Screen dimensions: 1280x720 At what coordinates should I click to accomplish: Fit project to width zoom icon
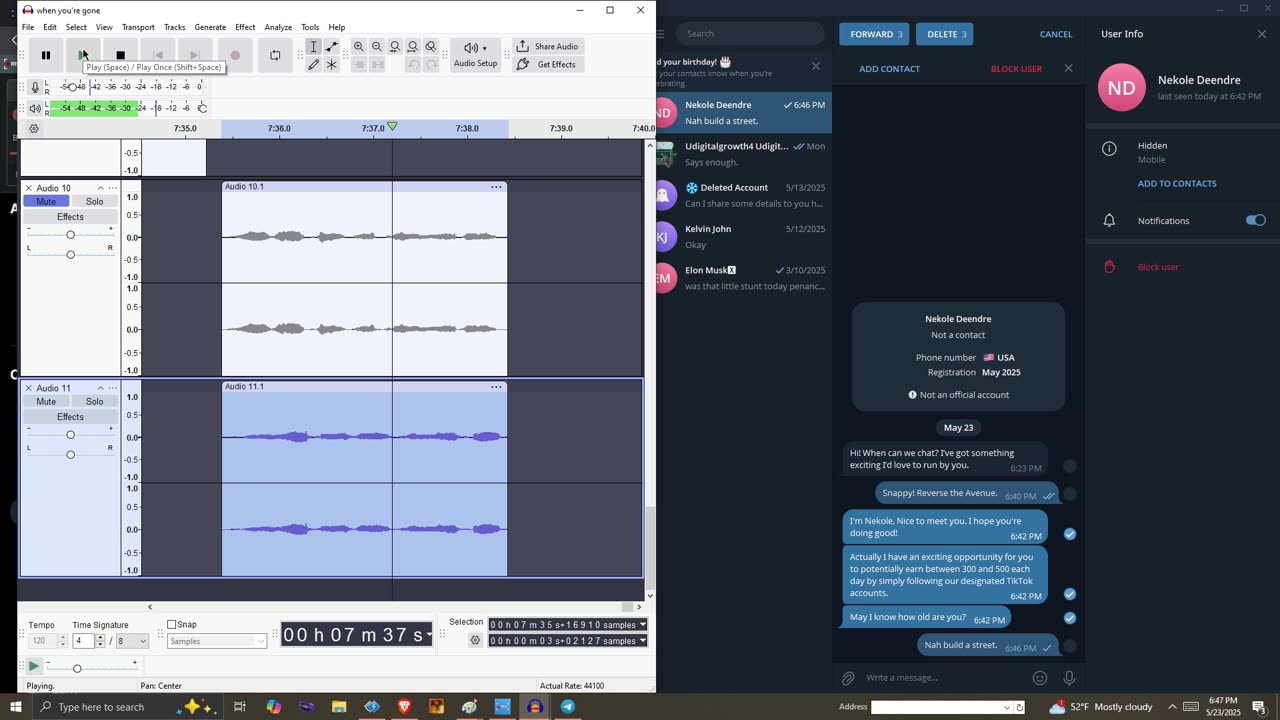point(413,47)
